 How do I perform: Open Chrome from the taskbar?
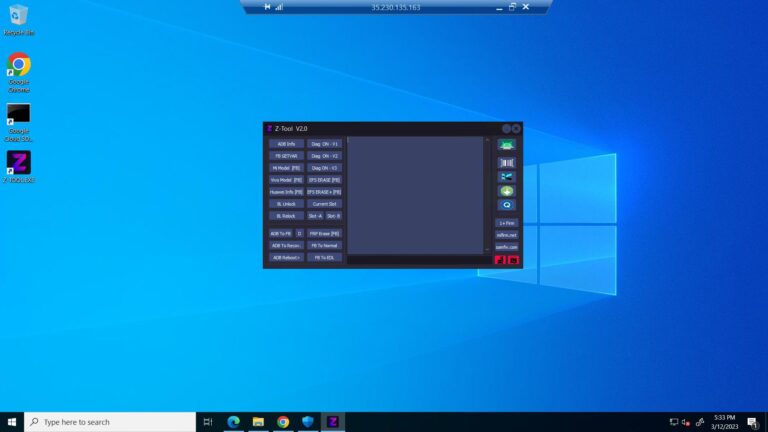pos(283,422)
